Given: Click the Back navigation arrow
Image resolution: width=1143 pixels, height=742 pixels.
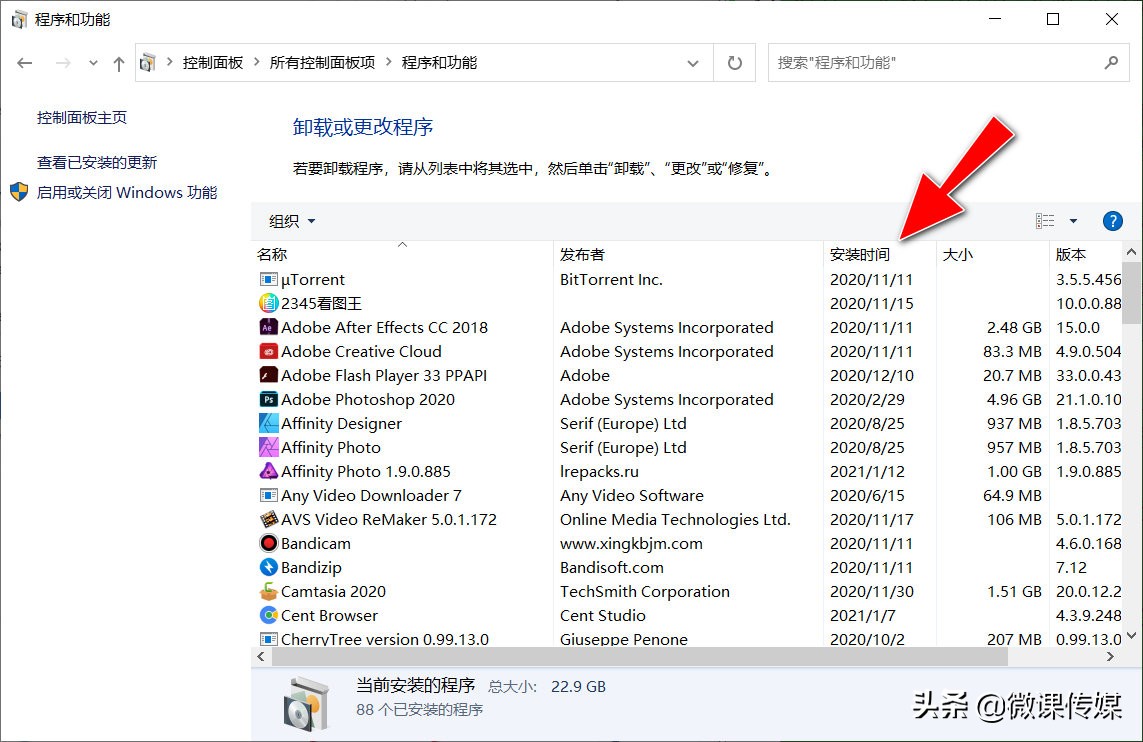Looking at the screenshot, I should pyautogui.click(x=24, y=62).
